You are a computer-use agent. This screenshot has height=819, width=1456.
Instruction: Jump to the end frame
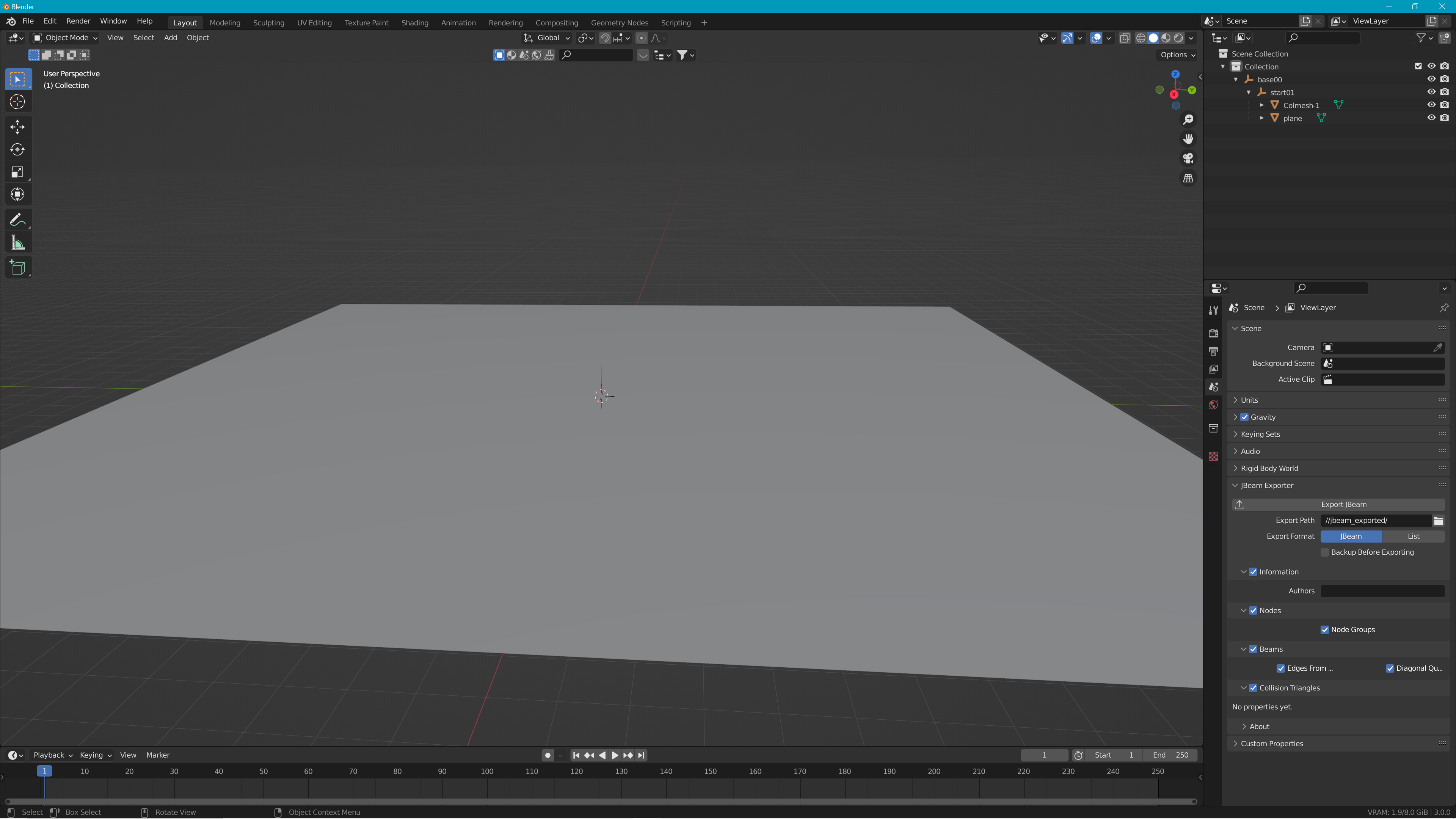click(x=641, y=755)
